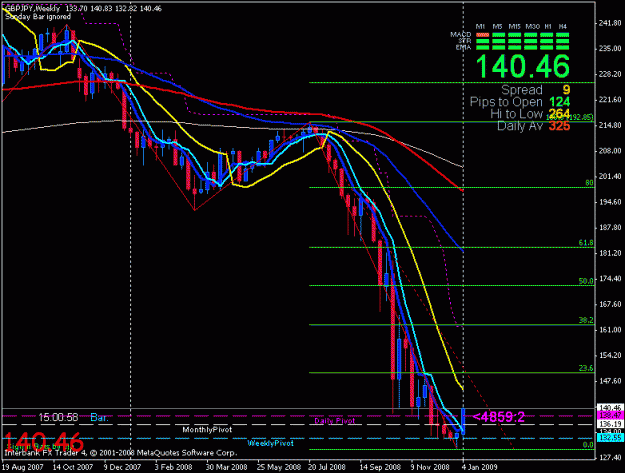Click the white 140.46 current price tag
625x473 pixels.
click(x=610, y=408)
